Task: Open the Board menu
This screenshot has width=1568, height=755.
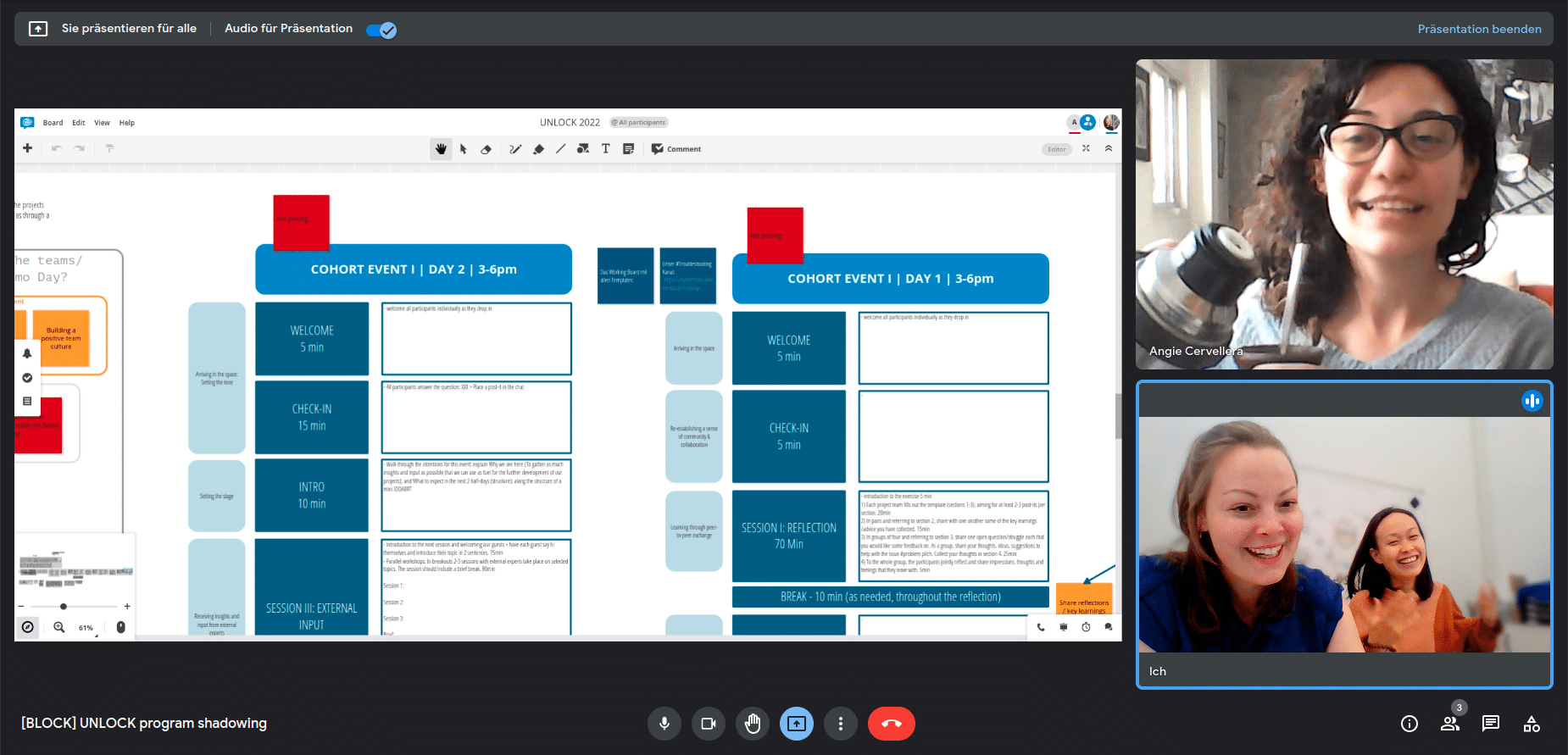Action: pos(53,123)
